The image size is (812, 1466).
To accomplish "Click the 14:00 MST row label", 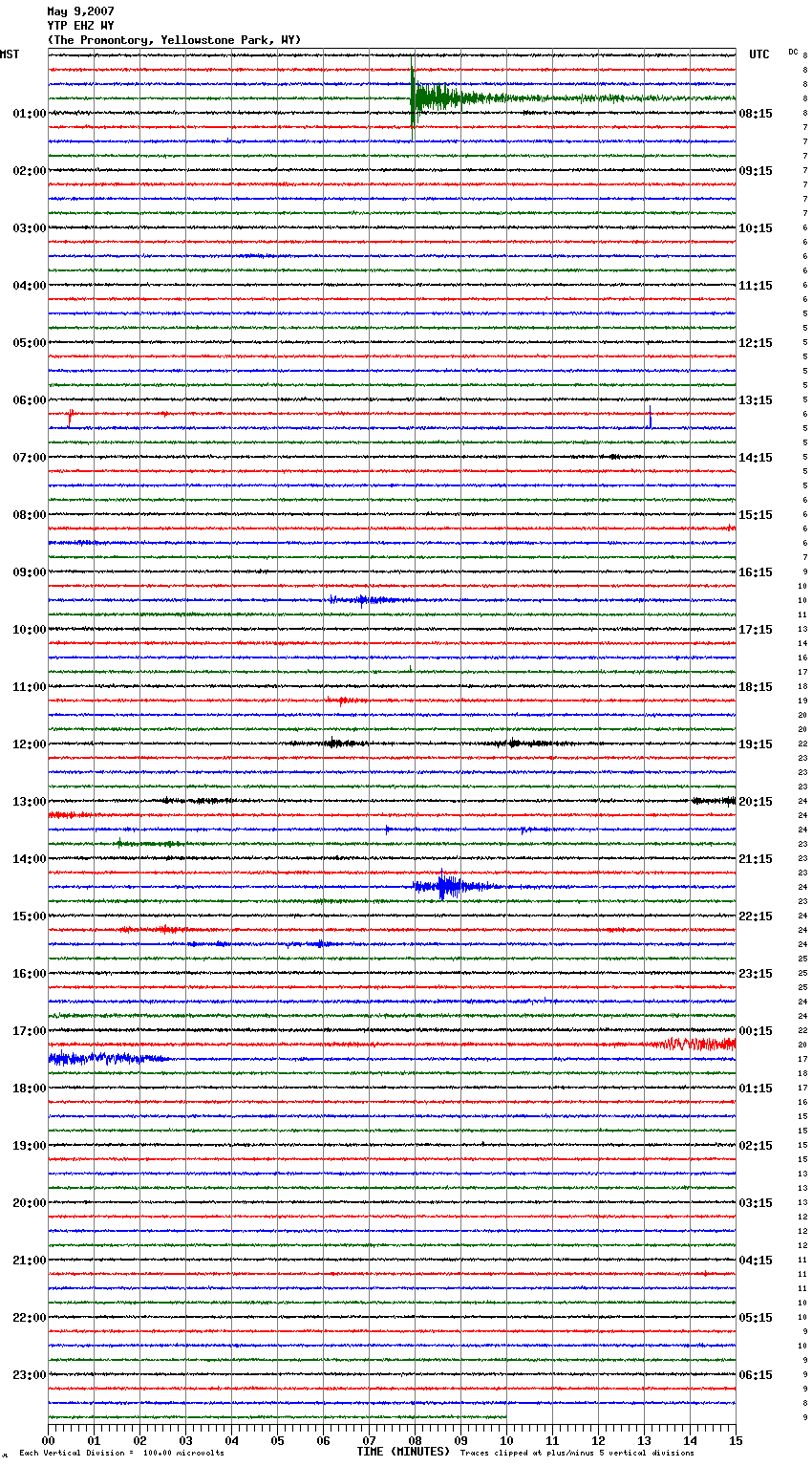I will click(x=30, y=859).
